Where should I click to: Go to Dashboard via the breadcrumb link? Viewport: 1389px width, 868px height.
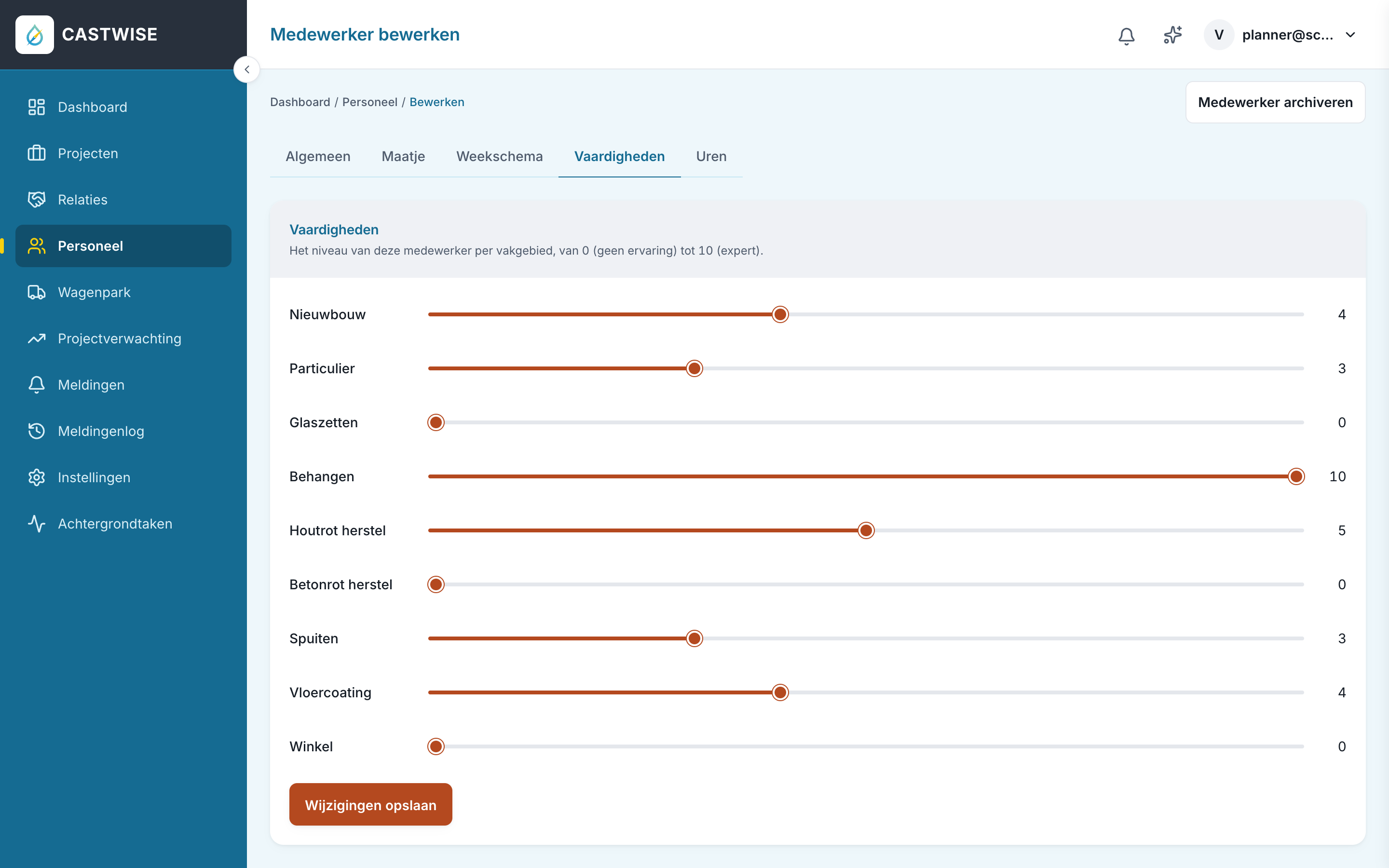coord(300,102)
